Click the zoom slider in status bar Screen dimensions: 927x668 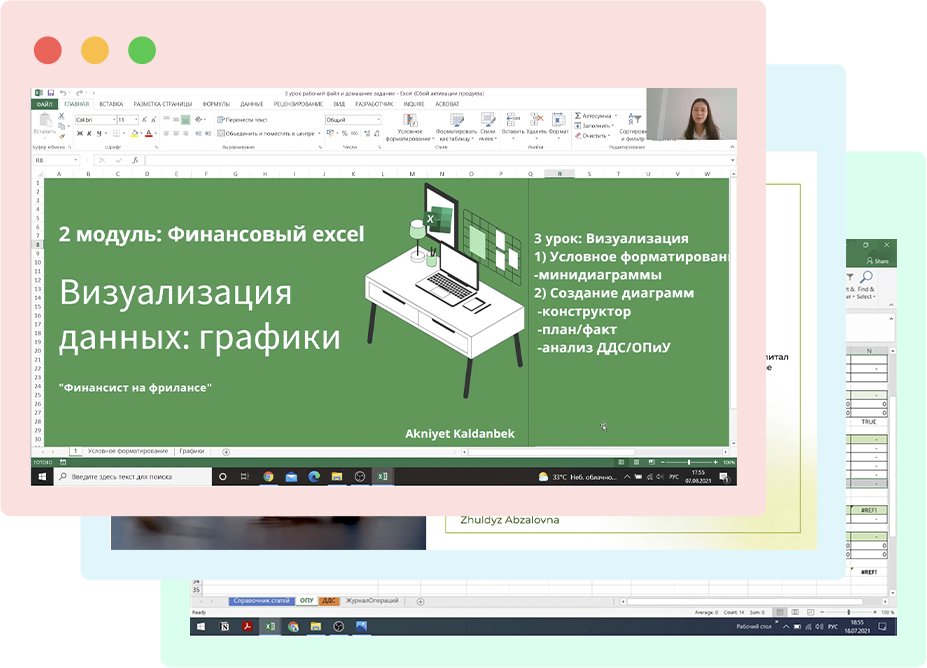[x=689, y=462]
